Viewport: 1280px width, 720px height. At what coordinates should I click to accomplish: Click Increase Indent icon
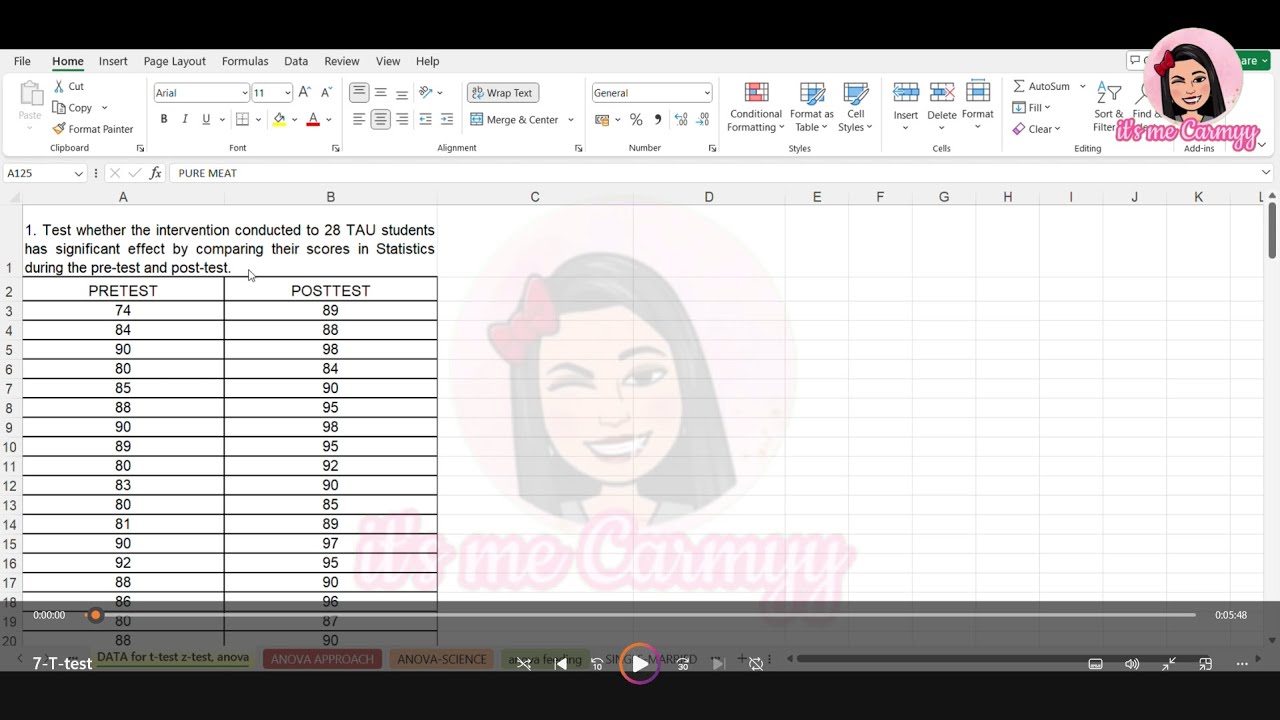(x=447, y=119)
